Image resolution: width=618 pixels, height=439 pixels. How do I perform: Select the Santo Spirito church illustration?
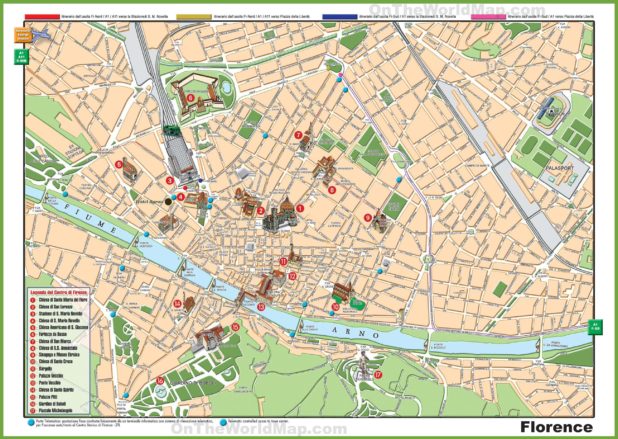(x=189, y=304)
